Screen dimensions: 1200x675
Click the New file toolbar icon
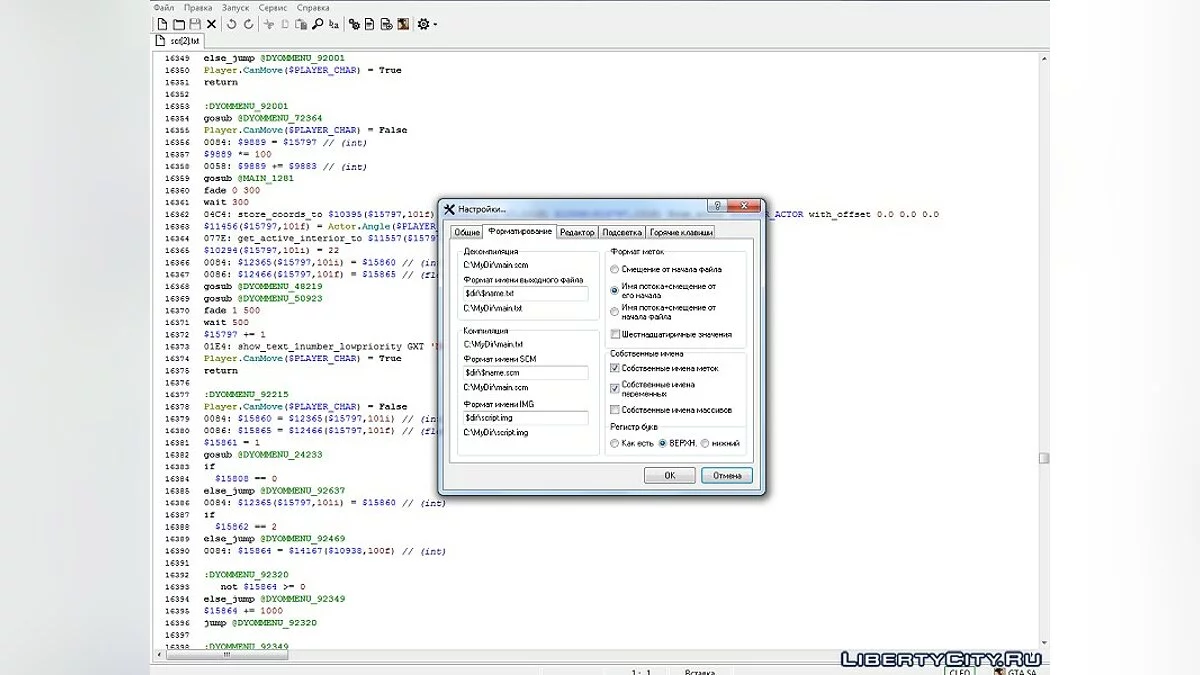coord(161,24)
